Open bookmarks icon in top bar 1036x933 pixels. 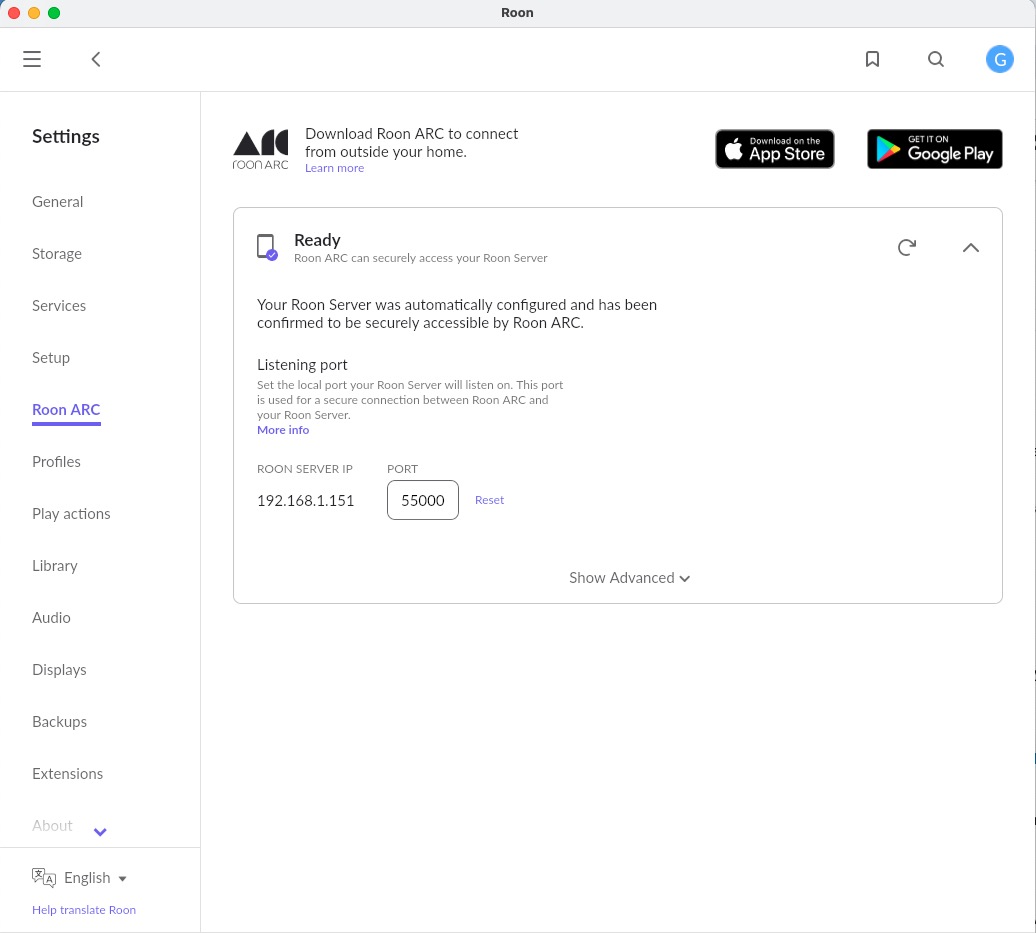coord(872,59)
